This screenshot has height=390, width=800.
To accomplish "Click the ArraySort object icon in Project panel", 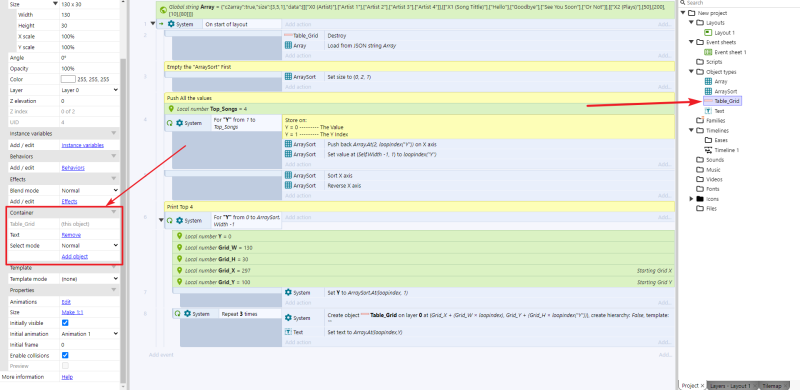I will [x=708, y=91].
